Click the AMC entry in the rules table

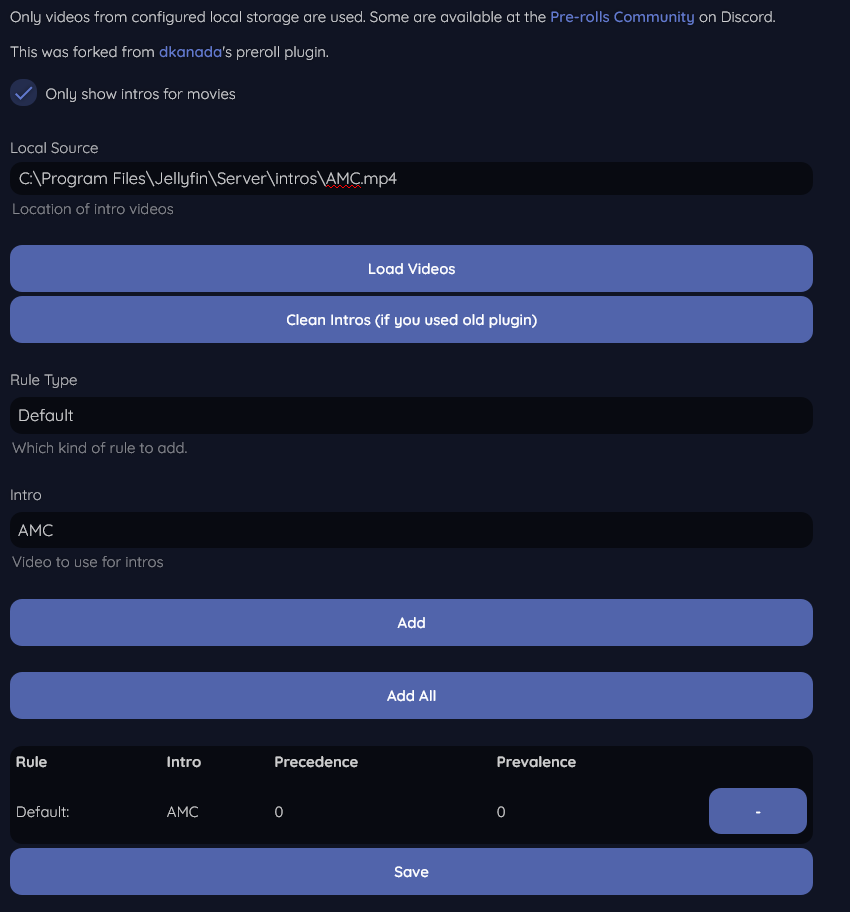tap(183, 812)
